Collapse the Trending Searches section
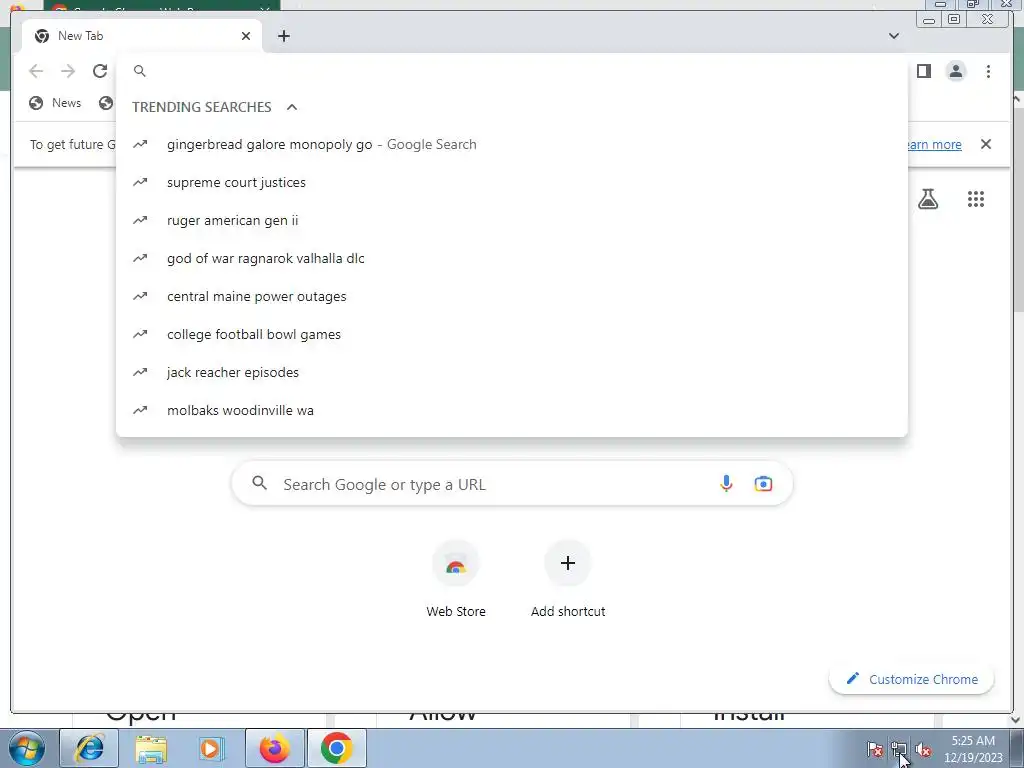Viewport: 1024px width, 768px height. pyautogui.click(x=292, y=107)
